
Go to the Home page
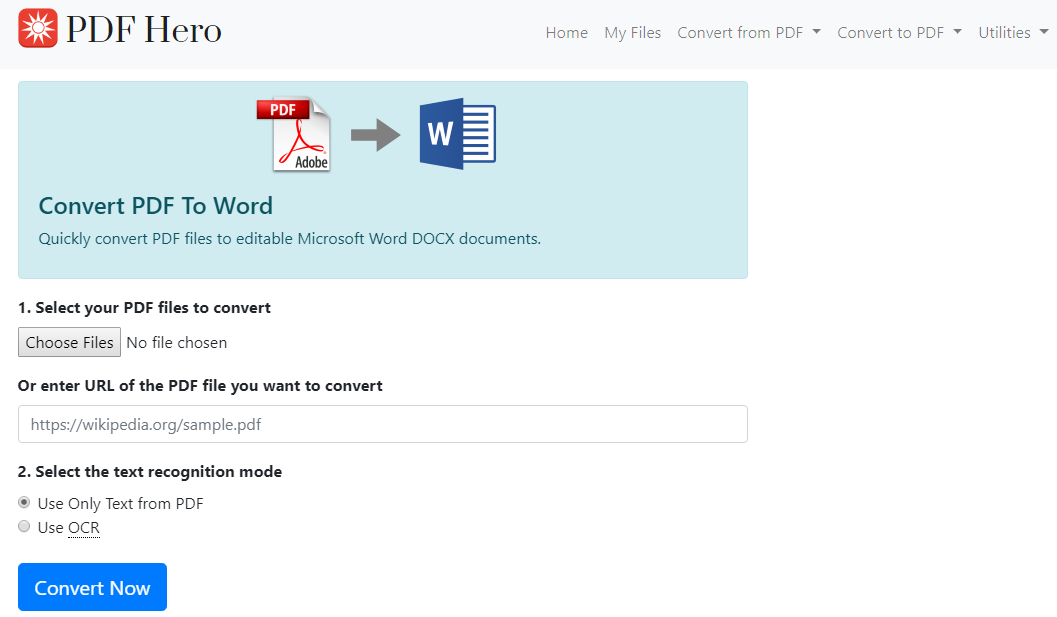click(x=566, y=32)
